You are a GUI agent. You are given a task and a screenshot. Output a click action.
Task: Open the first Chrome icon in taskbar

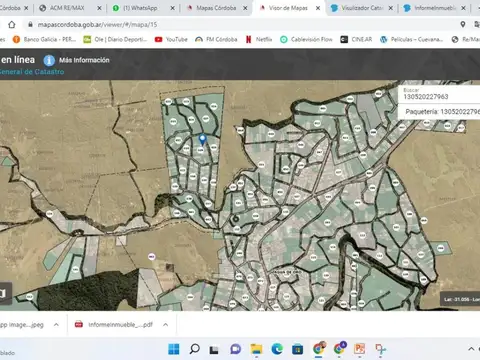318,349
